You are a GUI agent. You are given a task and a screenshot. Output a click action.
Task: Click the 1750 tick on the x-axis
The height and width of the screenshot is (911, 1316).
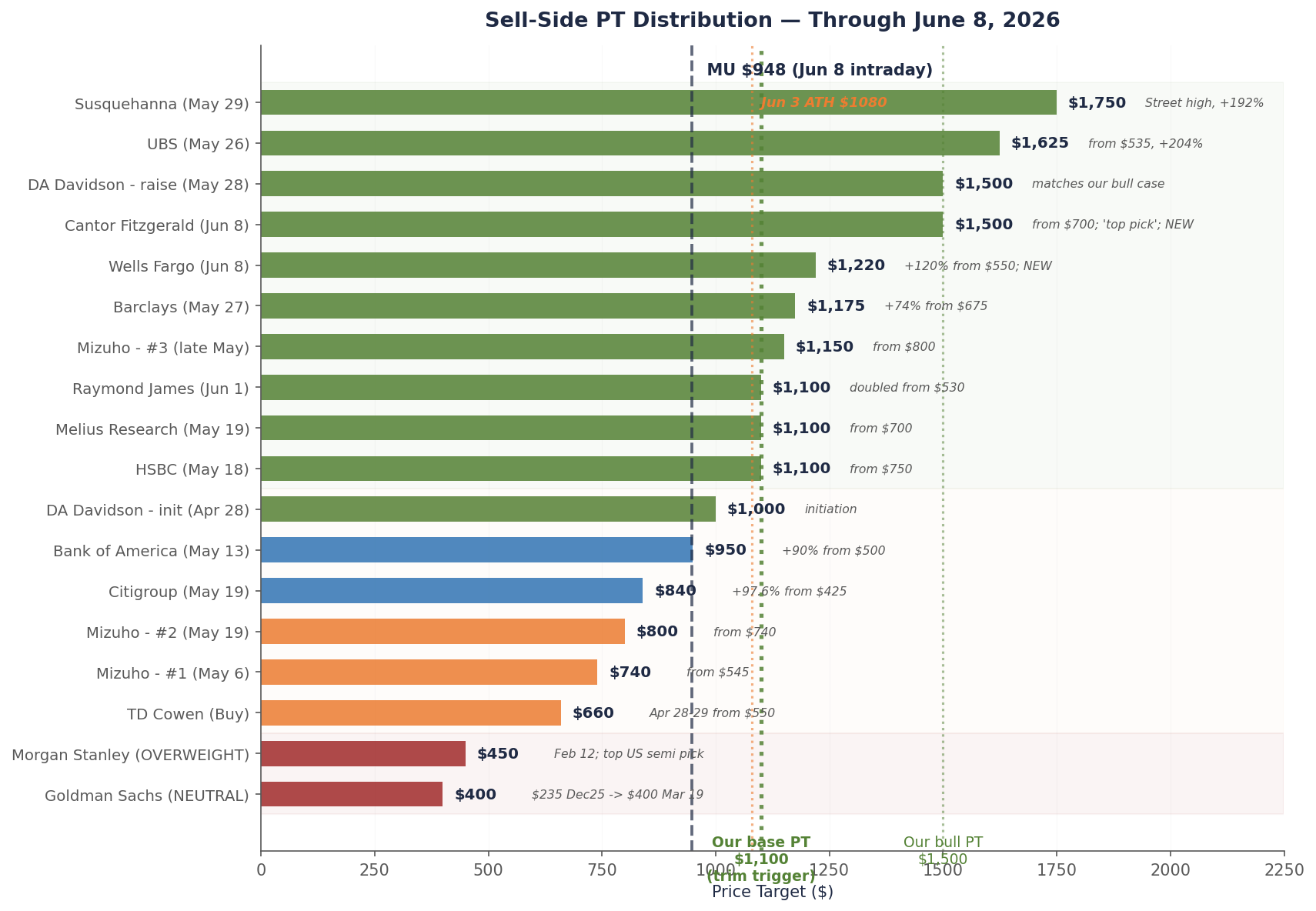tap(1057, 870)
